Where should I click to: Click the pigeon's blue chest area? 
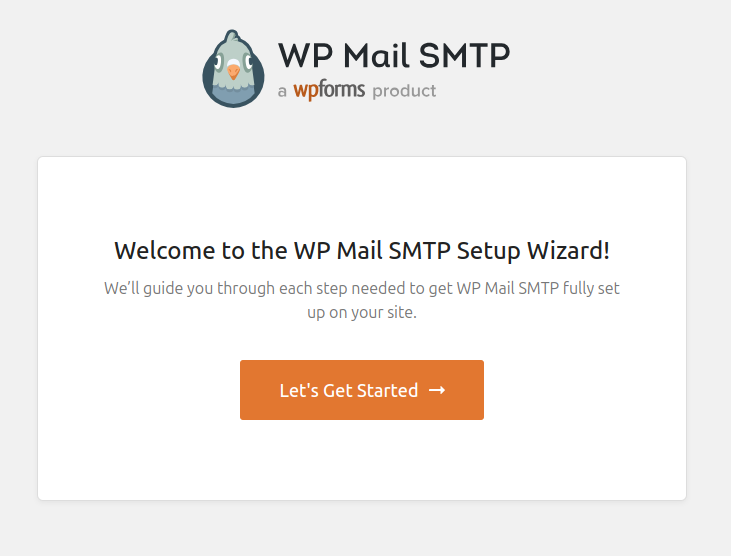(x=233, y=95)
